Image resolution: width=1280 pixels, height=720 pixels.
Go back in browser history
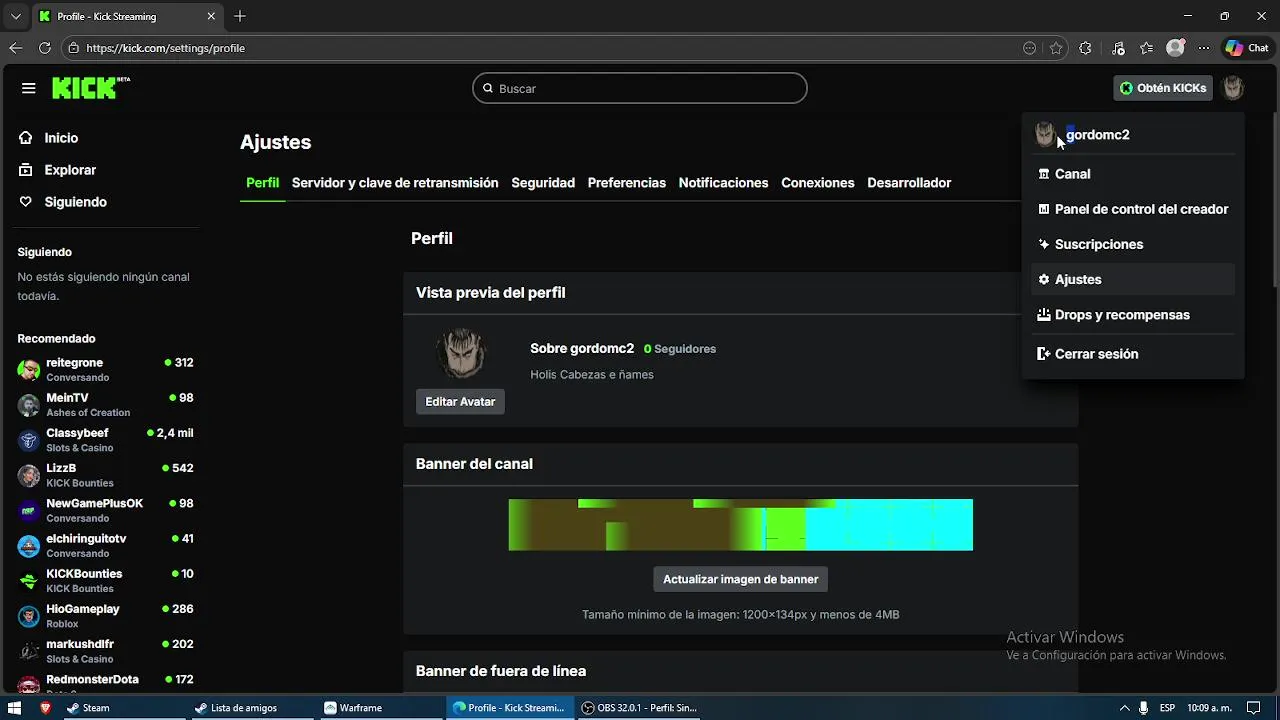[x=15, y=48]
